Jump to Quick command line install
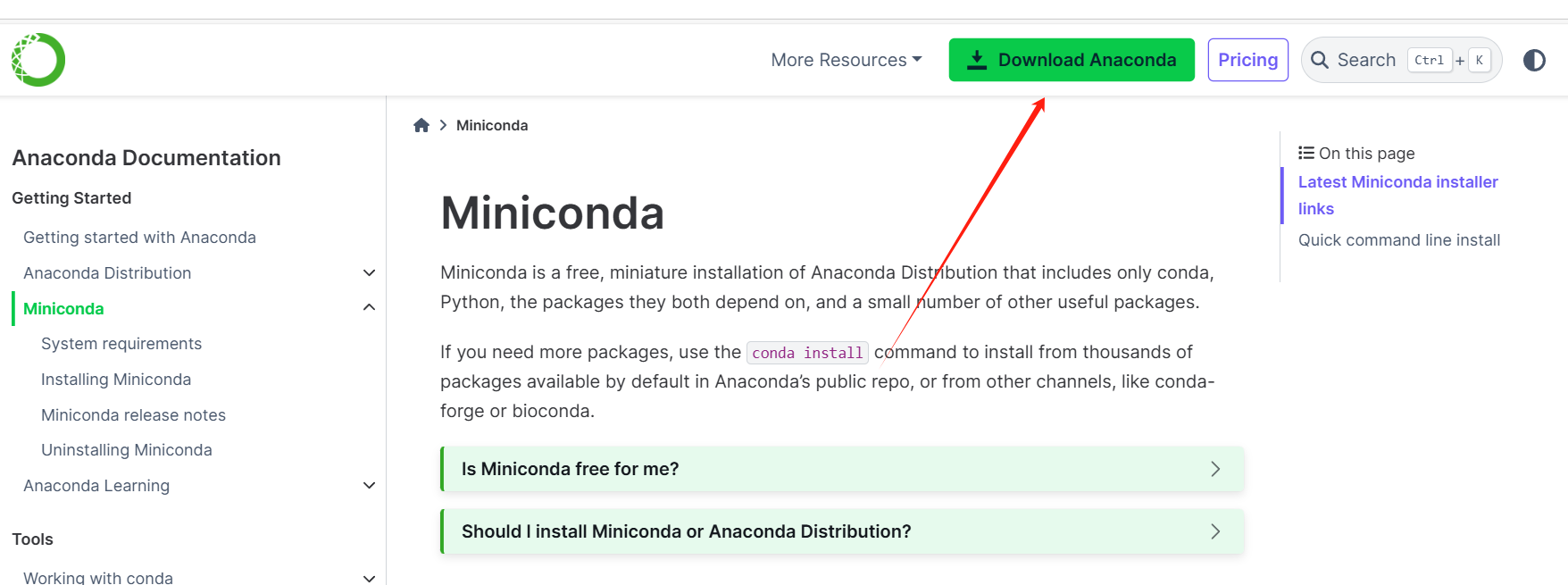This screenshot has height=585, width=1568. (x=1398, y=240)
